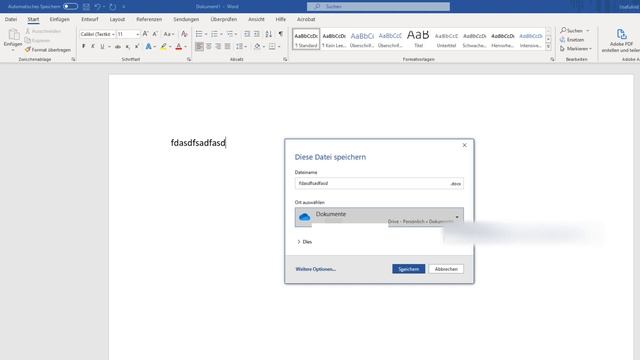Click the clear formatting icon
The height and width of the screenshot is (360, 640).
(x=184, y=34)
